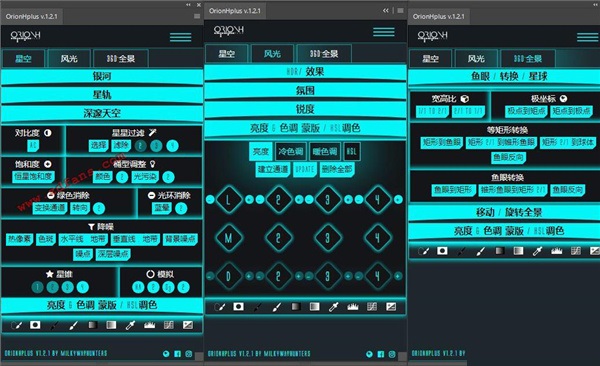Screen dimensions: 600x366
Task: Choose star spike level 4 circle under 星雄
Action: (82, 287)
